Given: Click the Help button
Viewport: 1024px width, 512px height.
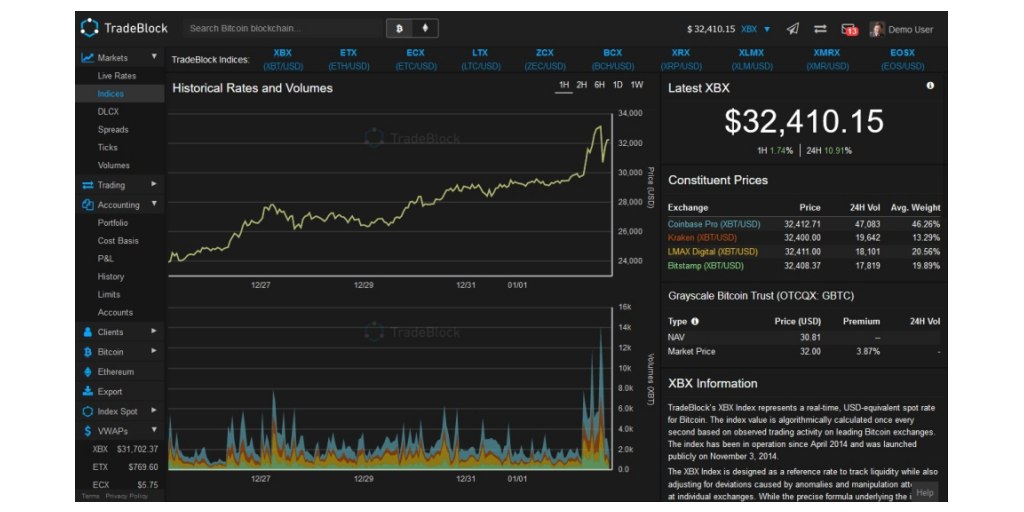Looking at the screenshot, I should 924,492.
